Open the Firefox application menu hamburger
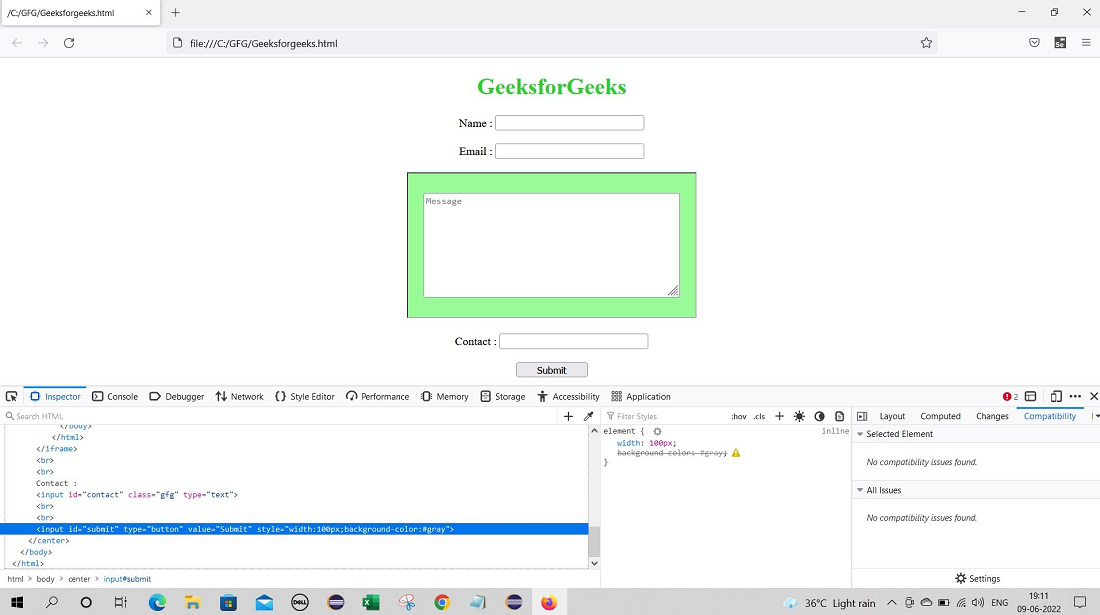This screenshot has width=1100, height=615. [x=1086, y=43]
